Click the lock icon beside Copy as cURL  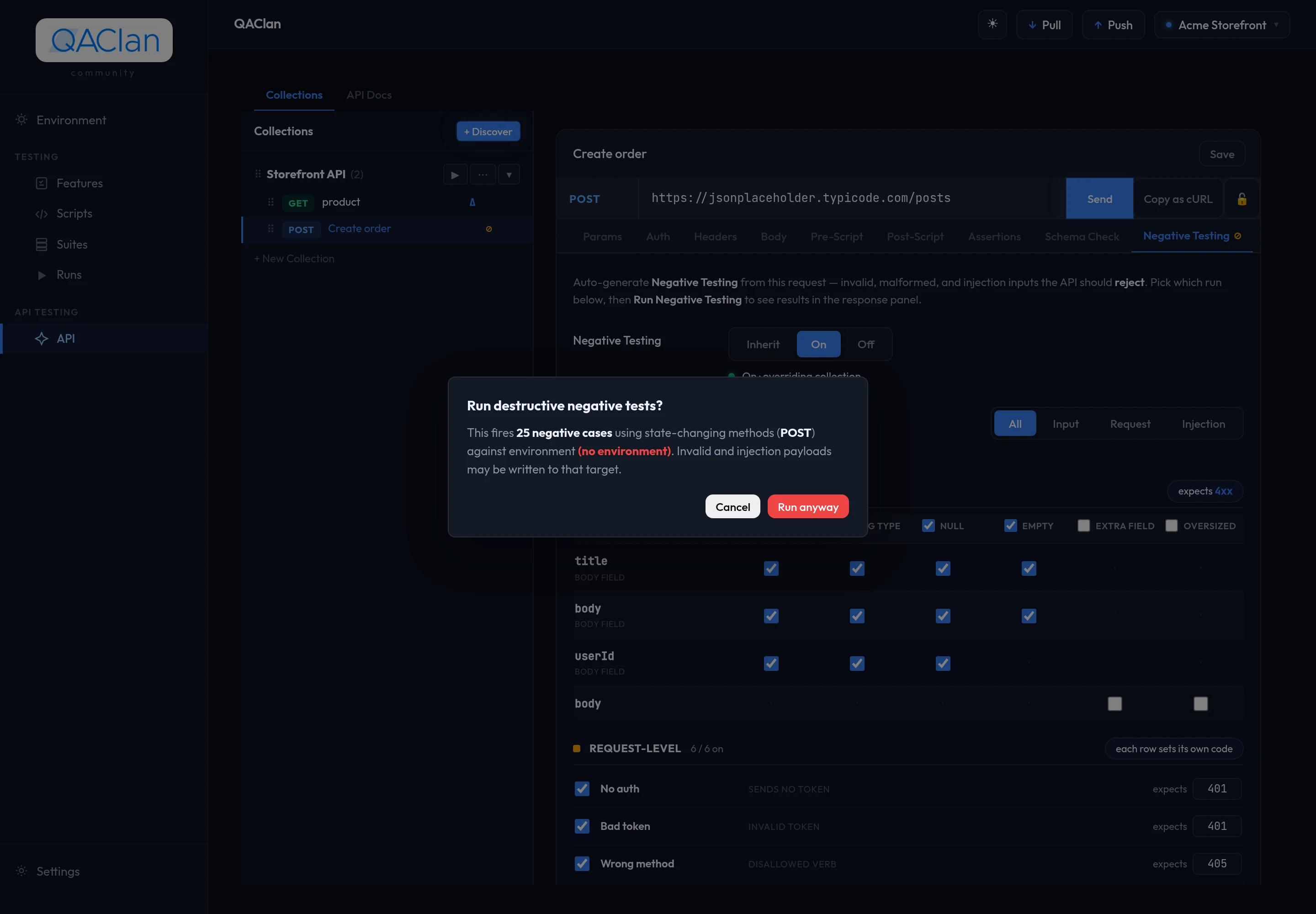click(1242, 199)
